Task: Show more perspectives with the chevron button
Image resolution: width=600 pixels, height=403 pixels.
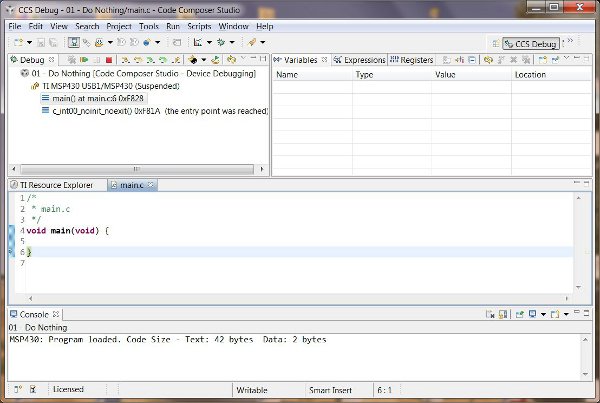Action: point(570,40)
